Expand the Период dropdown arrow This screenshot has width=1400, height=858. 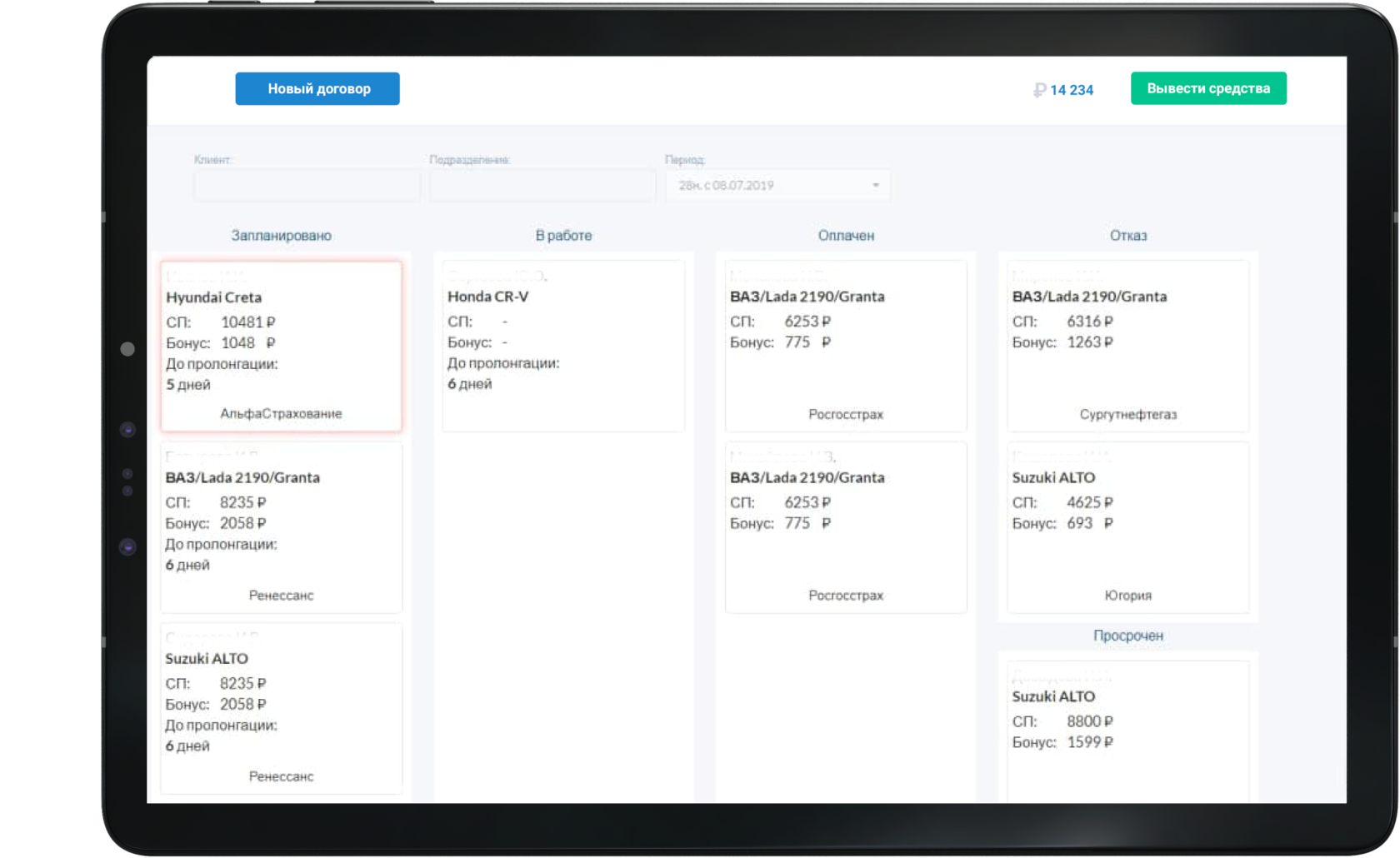876,185
